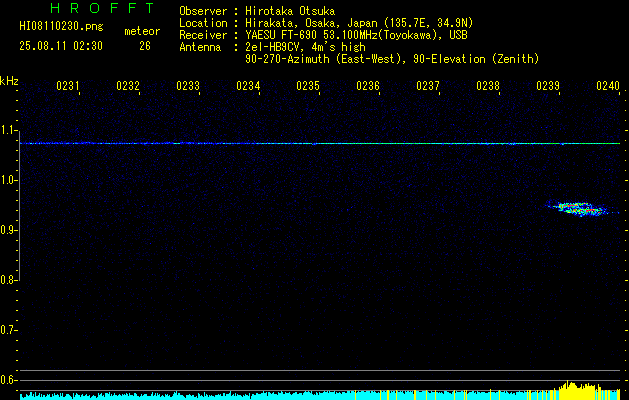Click the yellow power peak in bottom graph

pyautogui.click(x=578, y=389)
